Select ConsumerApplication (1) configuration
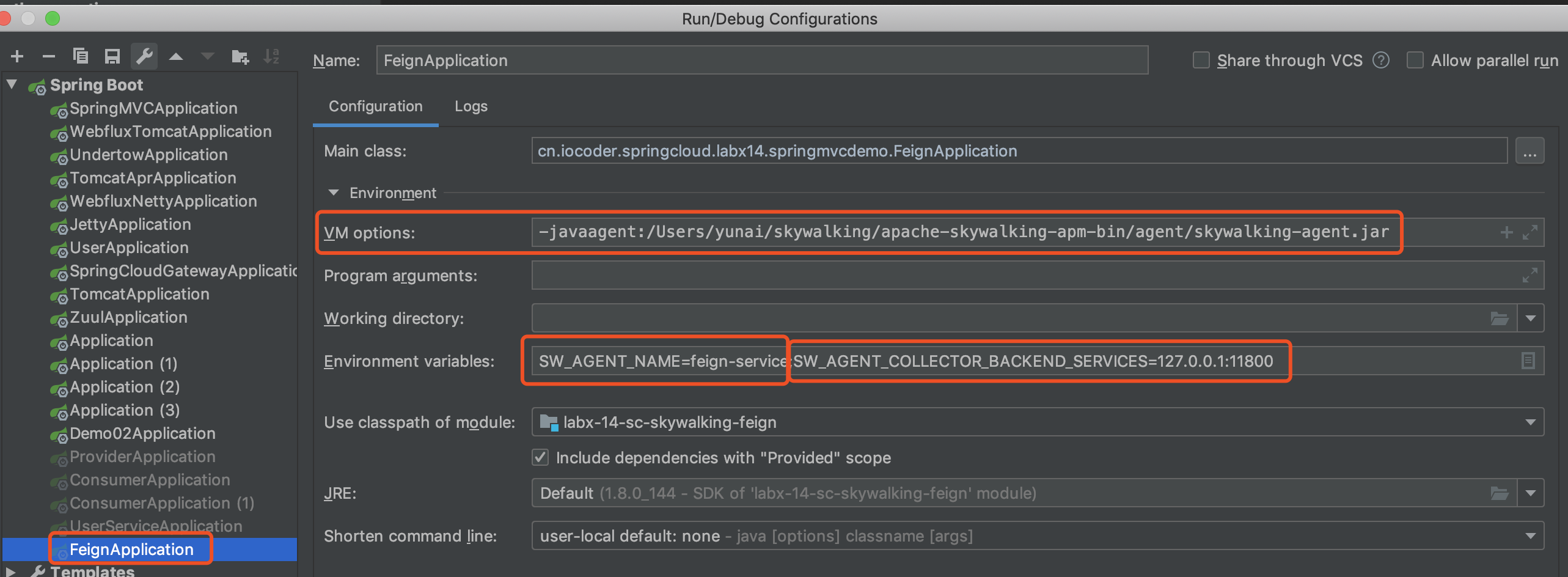Viewport: 1568px width, 577px height. pos(162,503)
